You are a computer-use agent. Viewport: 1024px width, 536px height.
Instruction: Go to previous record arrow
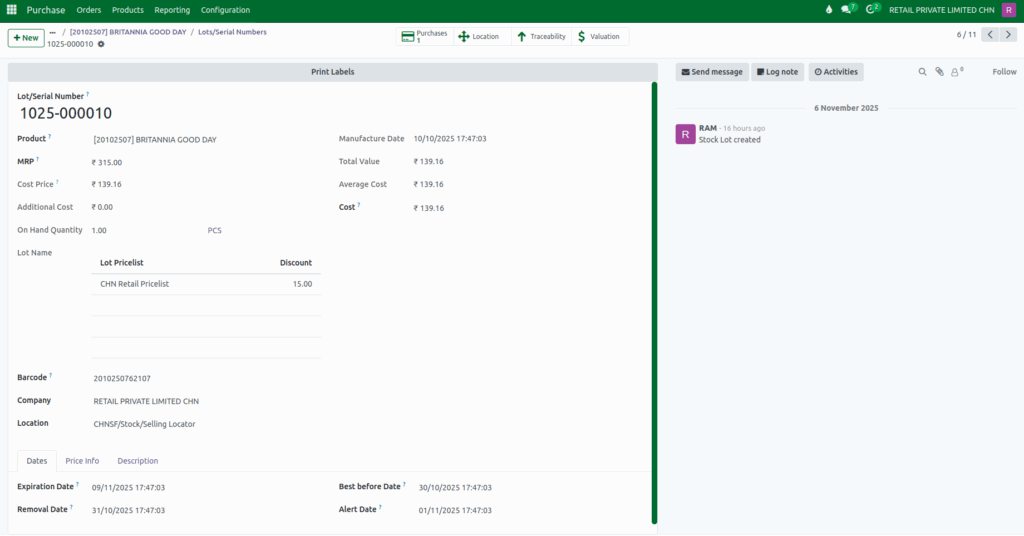coord(990,35)
